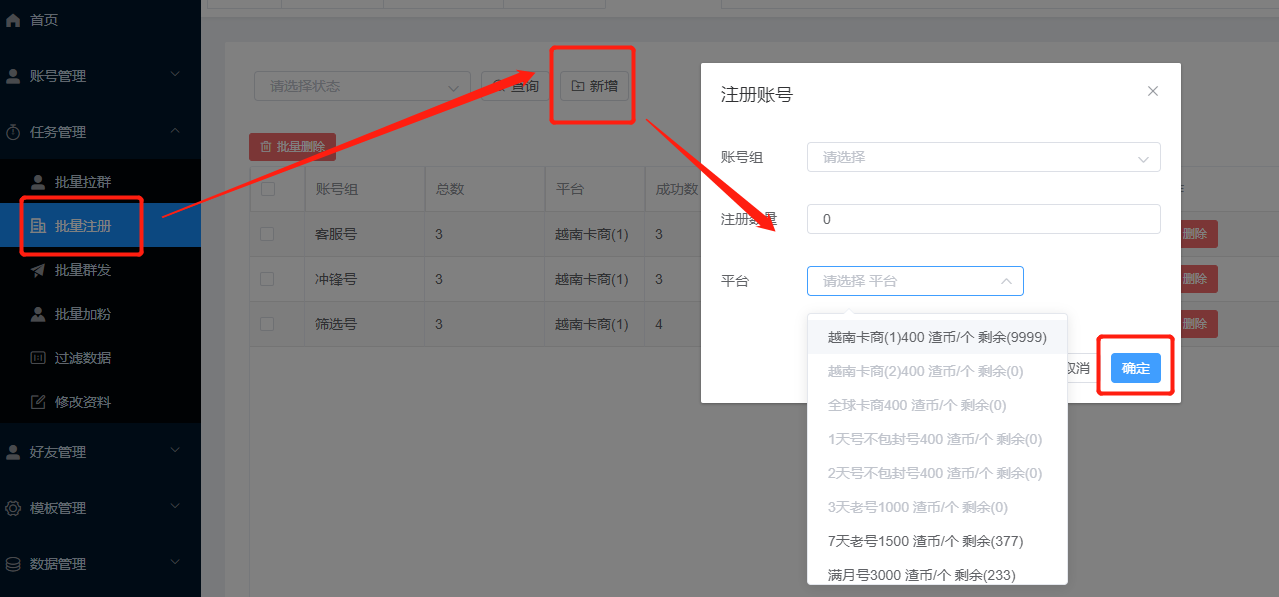Viewport: 1279px width, 597px height.
Task: Click the home icon beside 首页
Action: 13,20
